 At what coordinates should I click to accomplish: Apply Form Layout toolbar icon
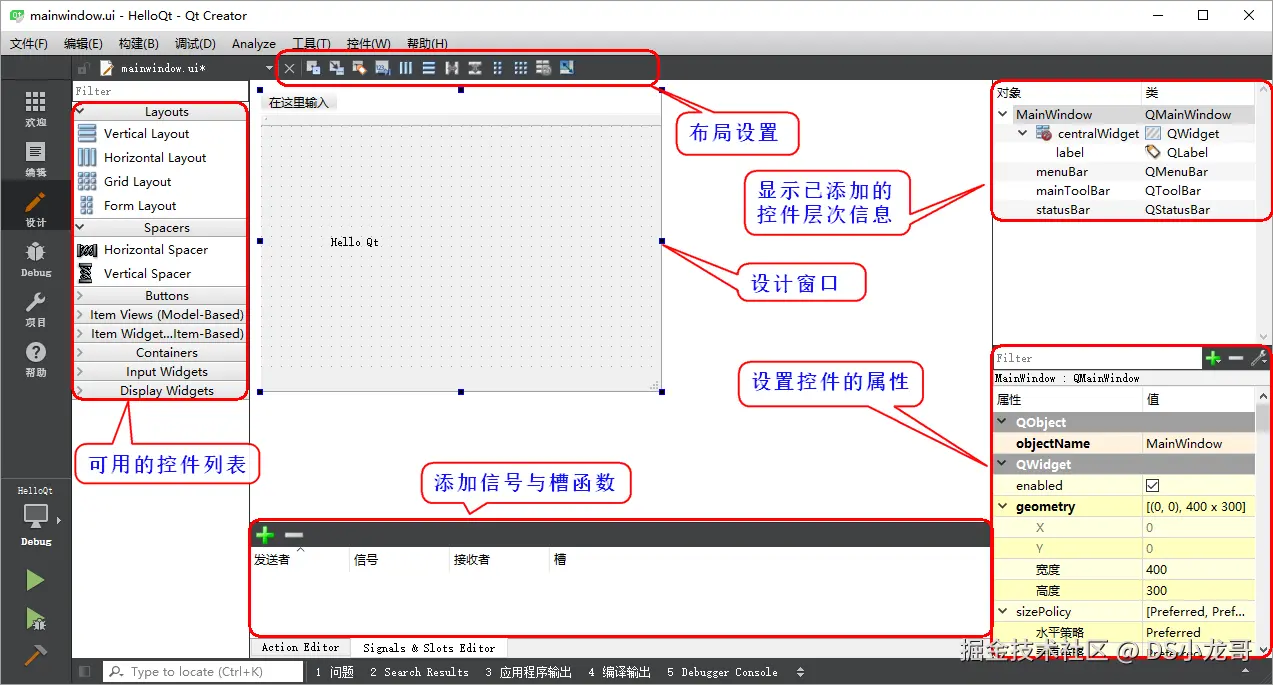[x=497, y=68]
